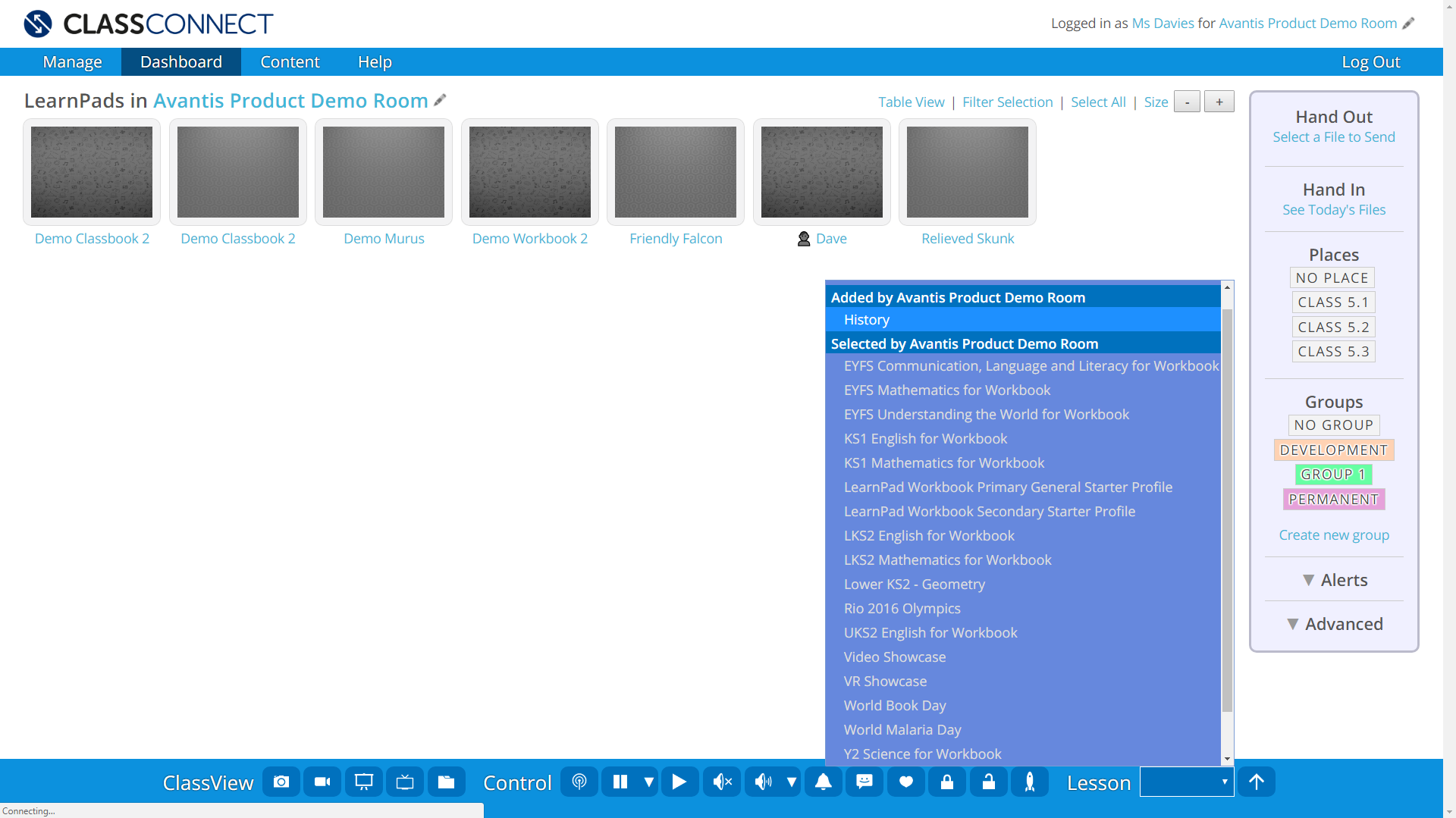Select the Demo Classbook 2 first thumbnail
This screenshot has height=818, width=1456.
point(92,172)
